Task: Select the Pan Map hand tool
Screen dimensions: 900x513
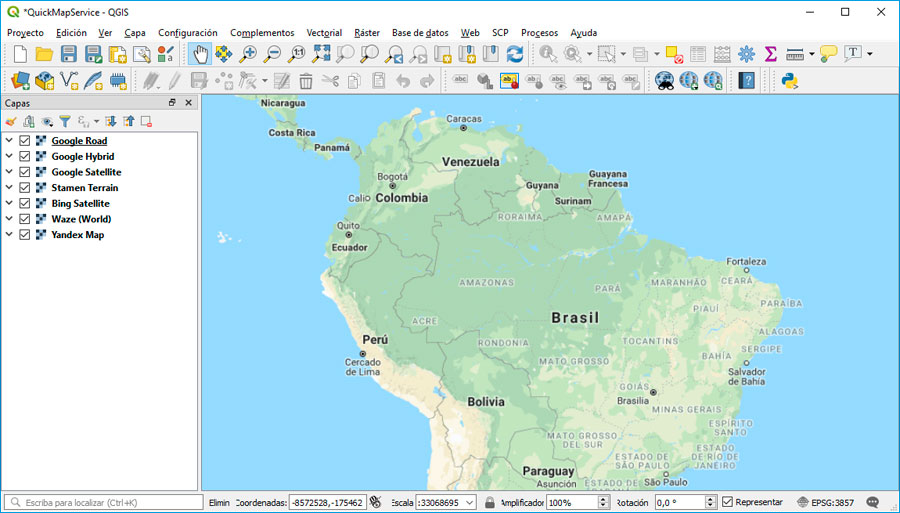Action: (x=200, y=54)
